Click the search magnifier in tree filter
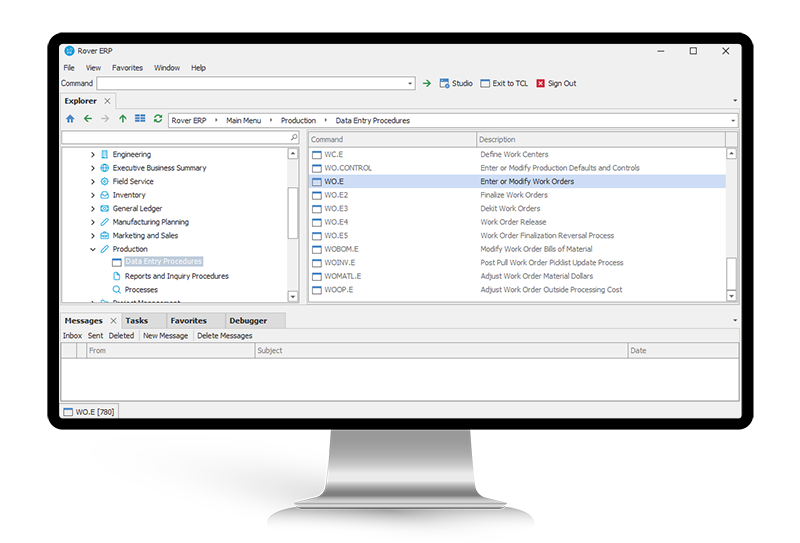 (294, 137)
